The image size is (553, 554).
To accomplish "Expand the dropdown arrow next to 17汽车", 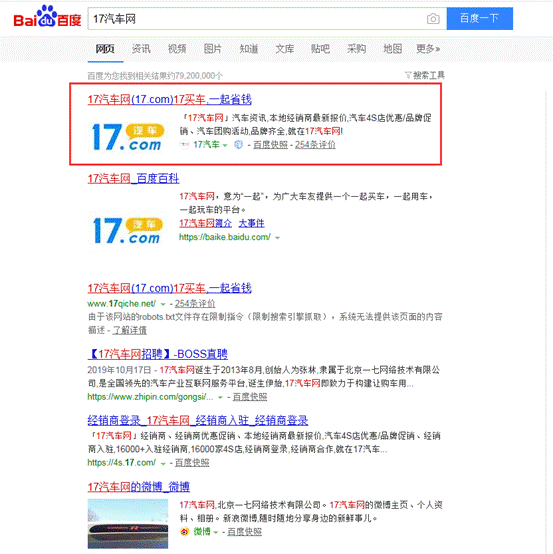I will click(225, 145).
